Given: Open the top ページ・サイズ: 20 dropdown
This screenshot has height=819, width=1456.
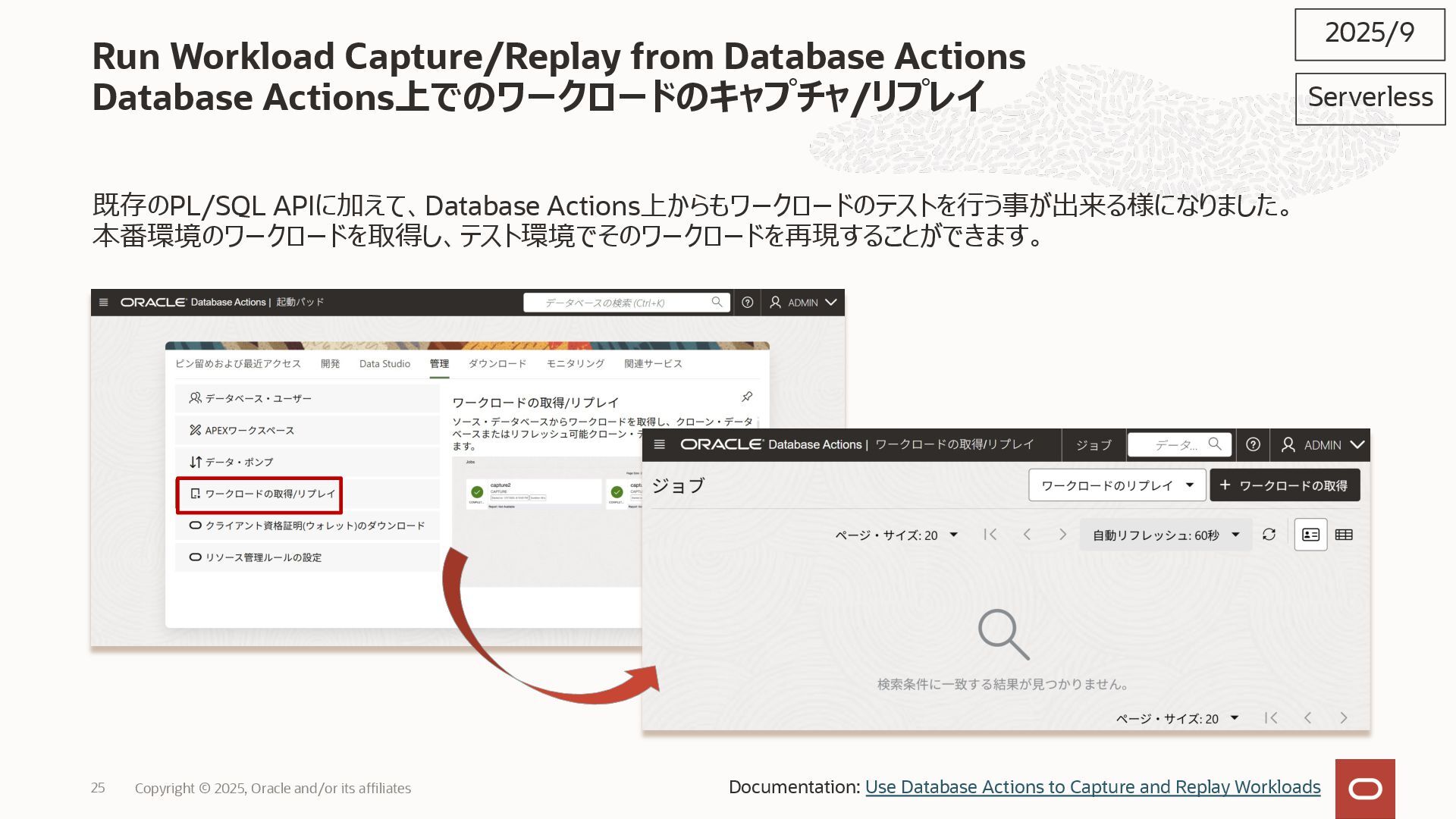Looking at the screenshot, I should 896,535.
